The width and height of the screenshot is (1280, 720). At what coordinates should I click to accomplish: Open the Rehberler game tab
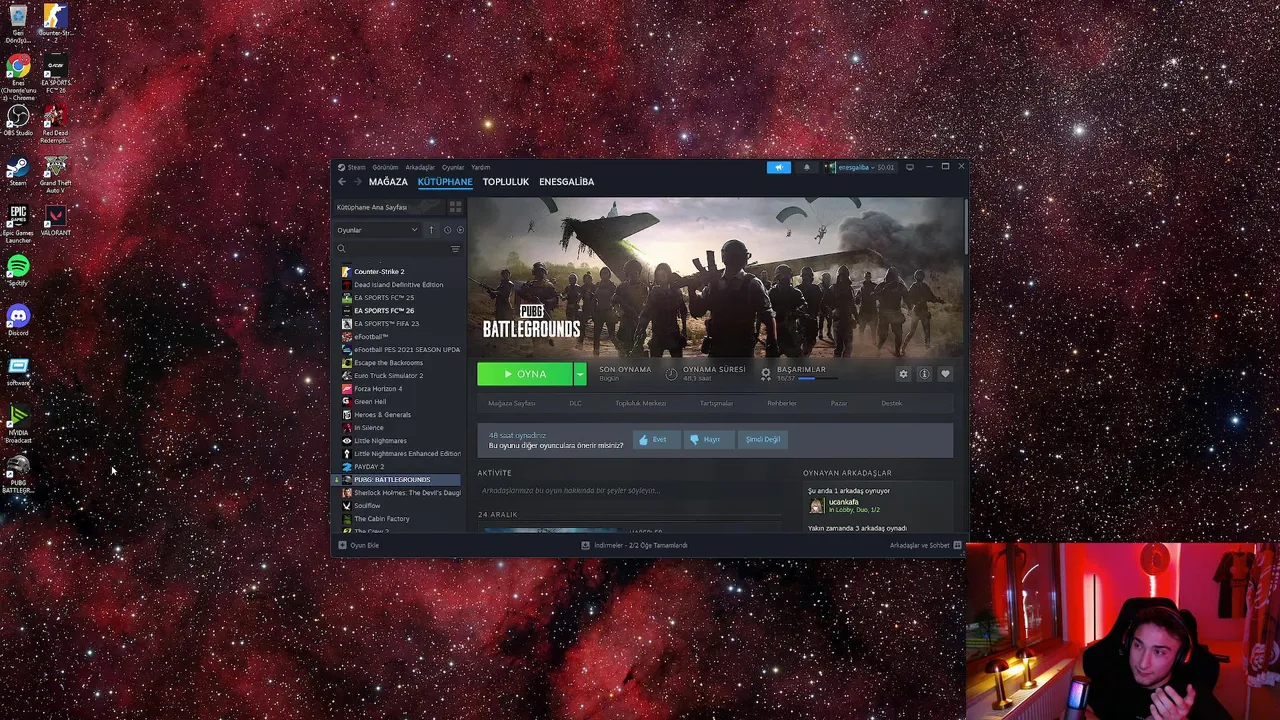coord(782,403)
